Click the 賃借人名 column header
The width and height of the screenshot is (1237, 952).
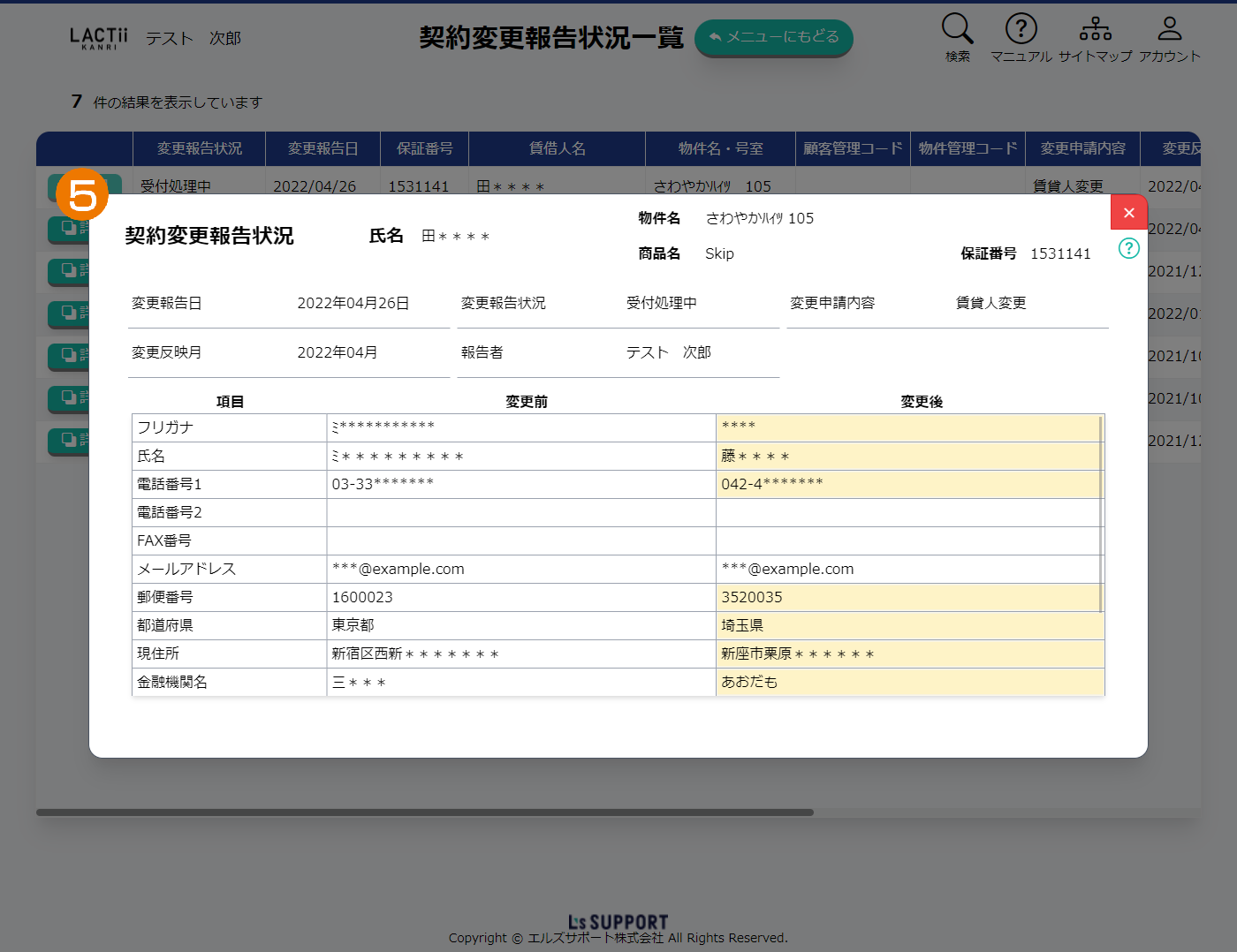tap(557, 149)
